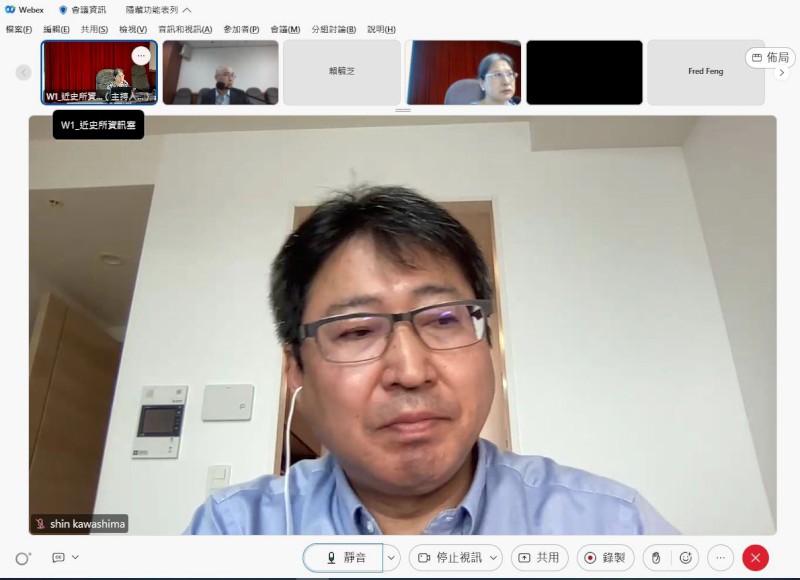Open closed captions icon at bottom left

[59, 558]
